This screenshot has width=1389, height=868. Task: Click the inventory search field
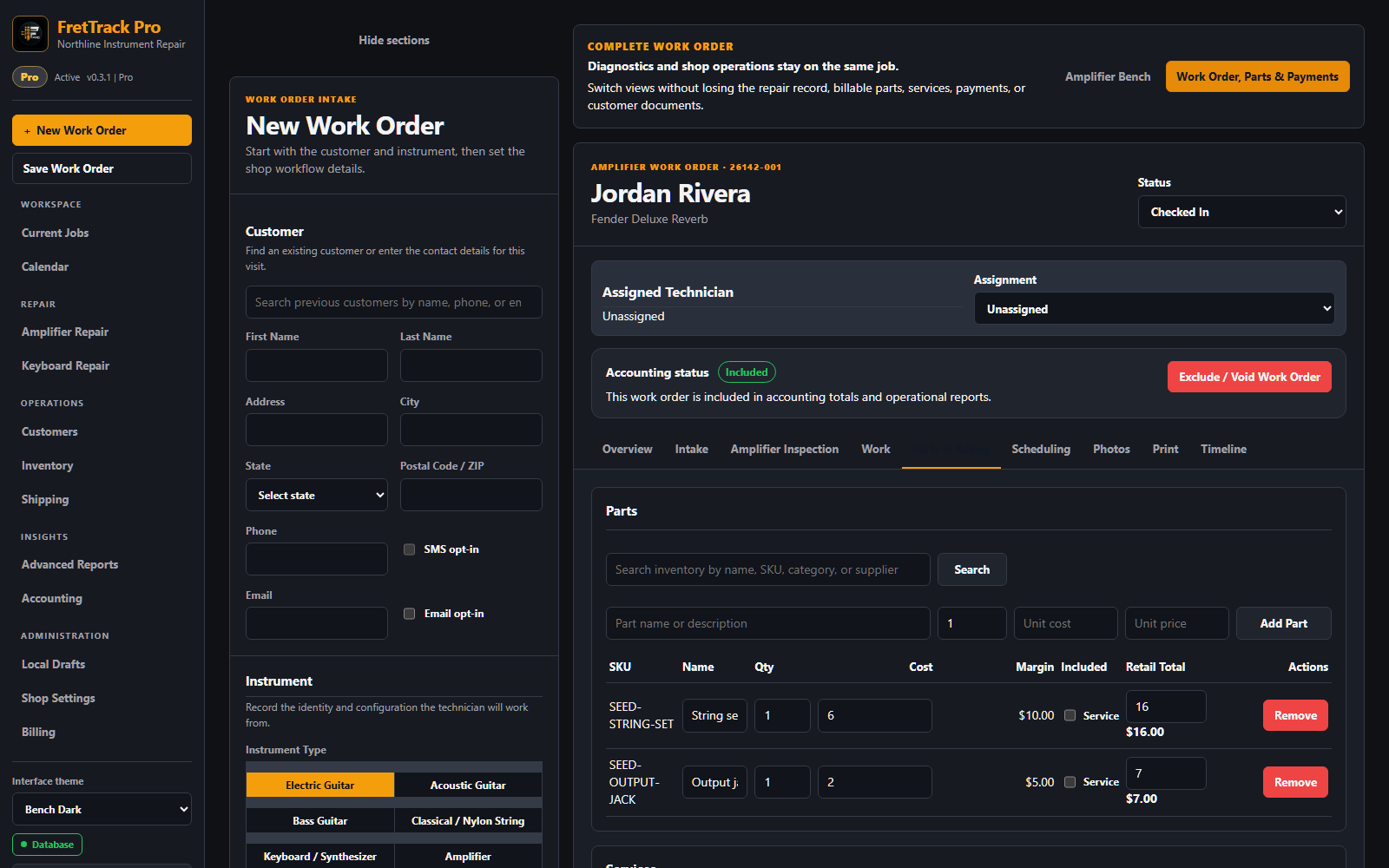pos(768,569)
